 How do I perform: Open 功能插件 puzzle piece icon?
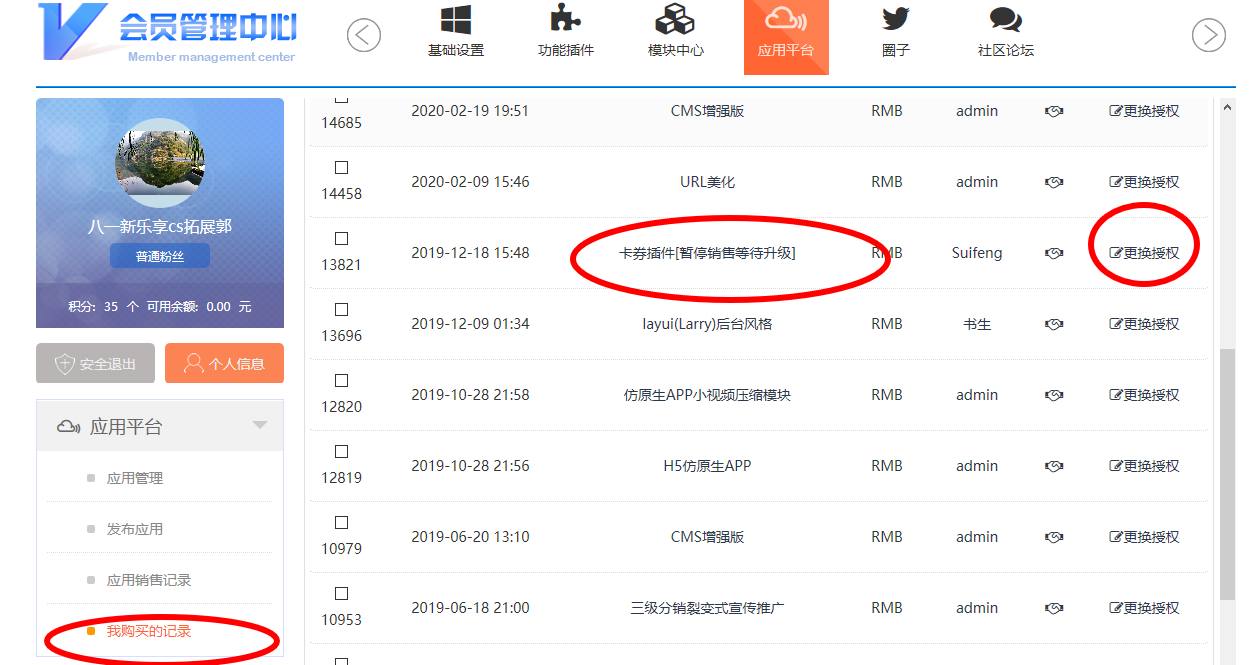point(566,20)
